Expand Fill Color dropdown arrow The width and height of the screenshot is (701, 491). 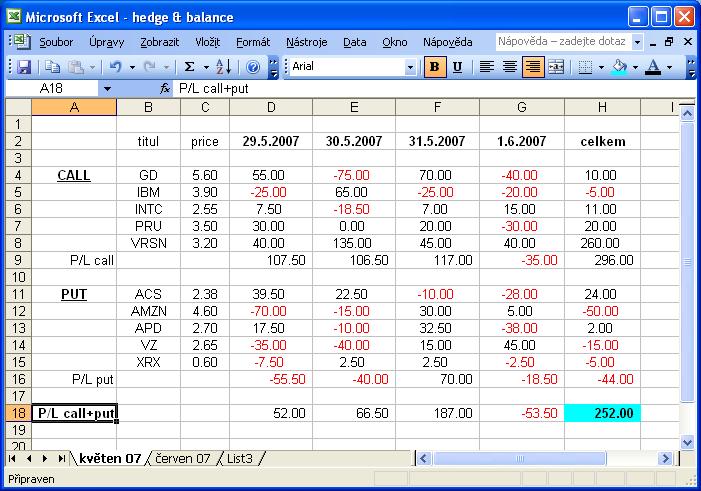[x=635, y=68]
